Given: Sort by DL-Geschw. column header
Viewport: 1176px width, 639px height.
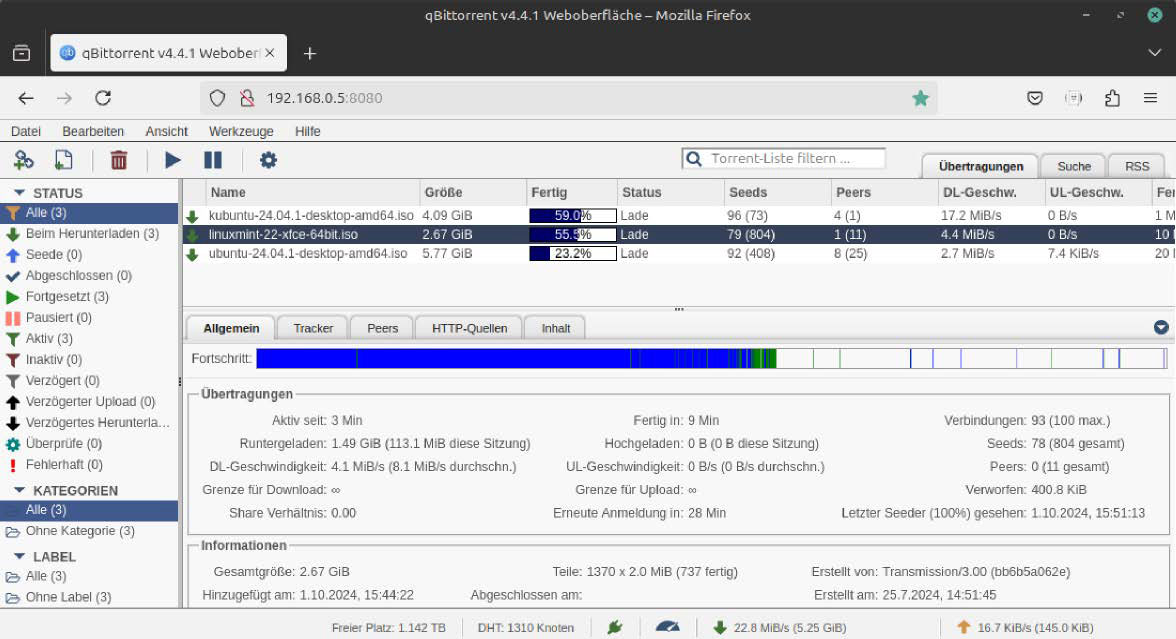Looking at the screenshot, I should (x=992, y=193).
